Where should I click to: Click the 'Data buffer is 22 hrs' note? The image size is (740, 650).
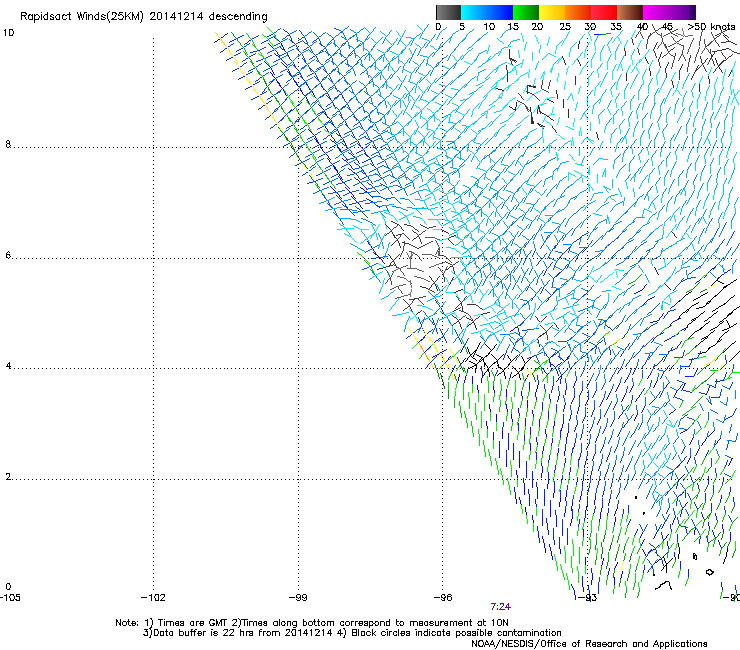point(204,633)
